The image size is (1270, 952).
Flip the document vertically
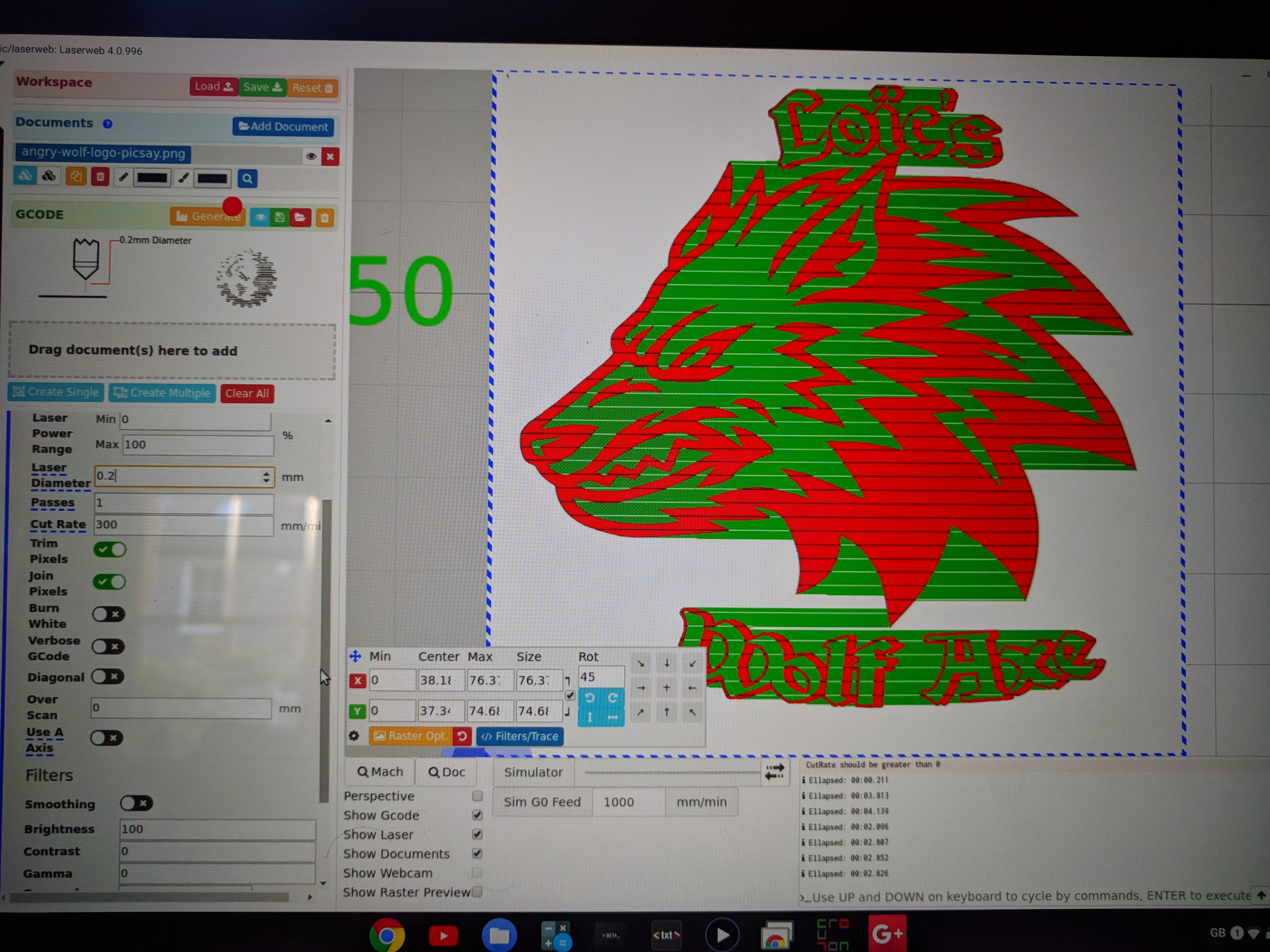590,717
